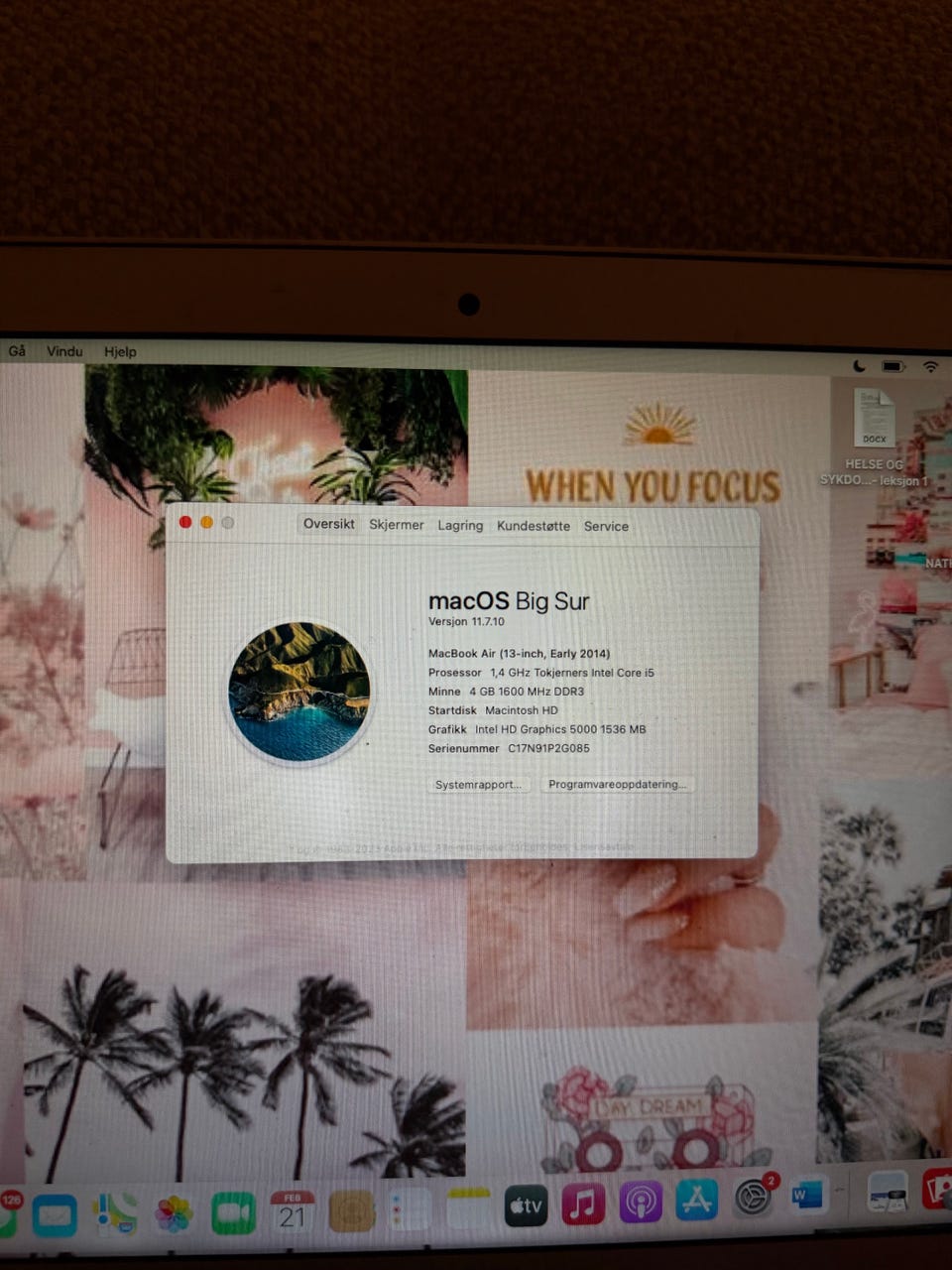The image size is (952, 1270).
Task: Check the battery status icon in menu bar
Action: [893, 366]
